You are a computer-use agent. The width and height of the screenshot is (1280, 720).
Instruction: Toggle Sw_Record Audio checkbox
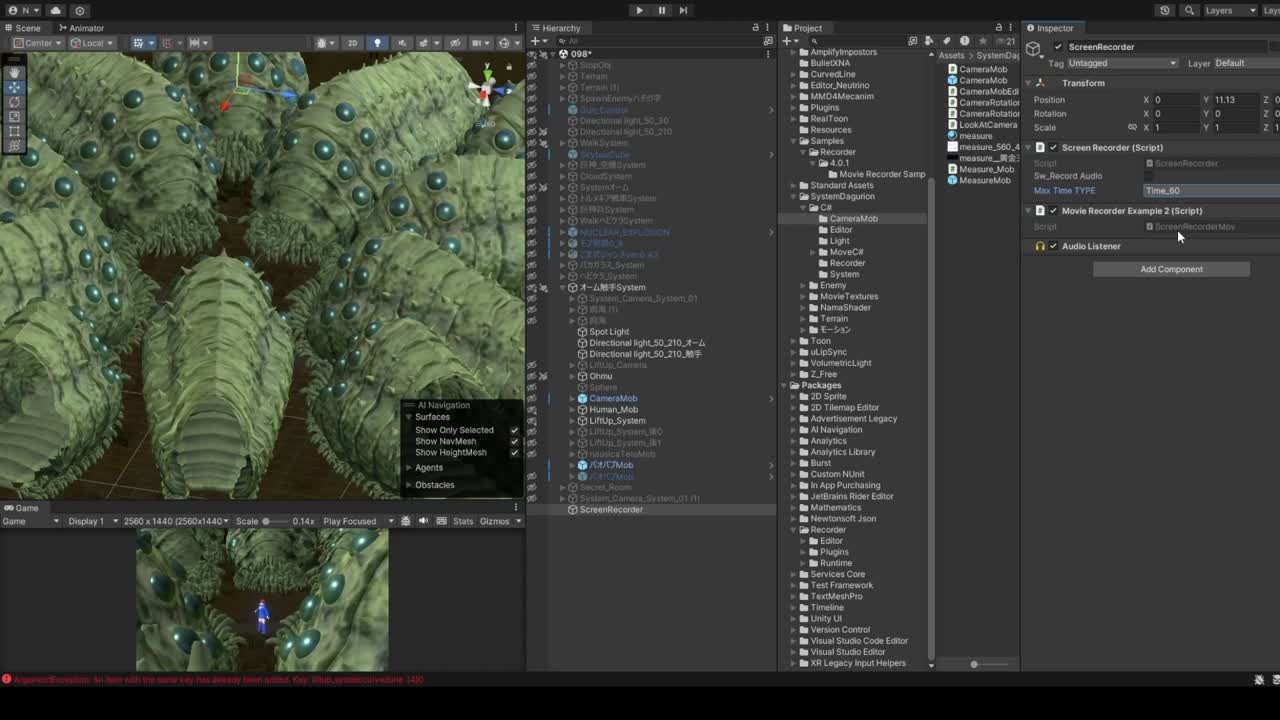tap(1149, 176)
